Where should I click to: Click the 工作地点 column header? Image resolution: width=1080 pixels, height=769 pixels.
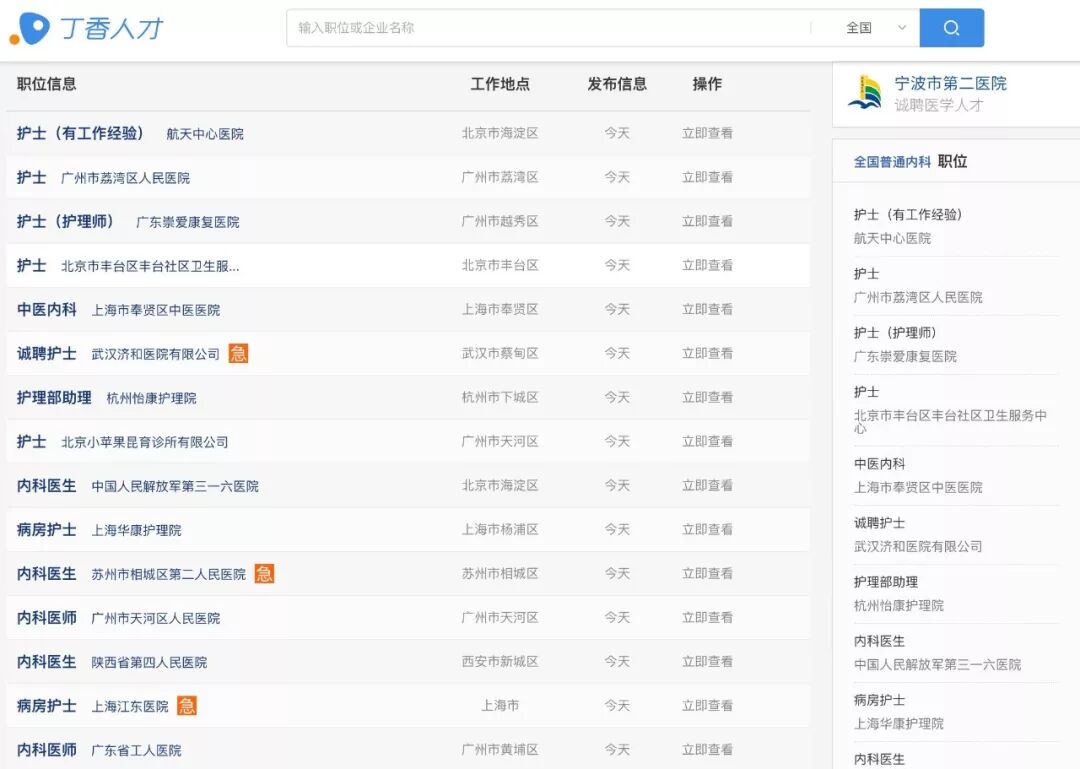tap(500, 84)
